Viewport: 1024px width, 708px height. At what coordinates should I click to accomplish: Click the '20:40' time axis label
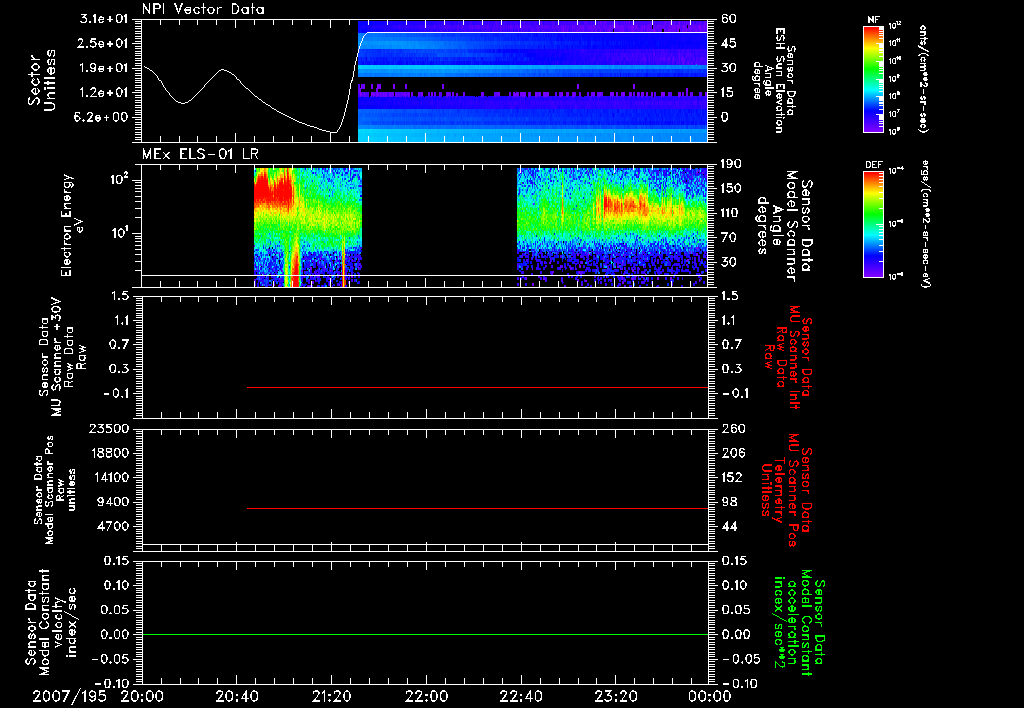237,697
